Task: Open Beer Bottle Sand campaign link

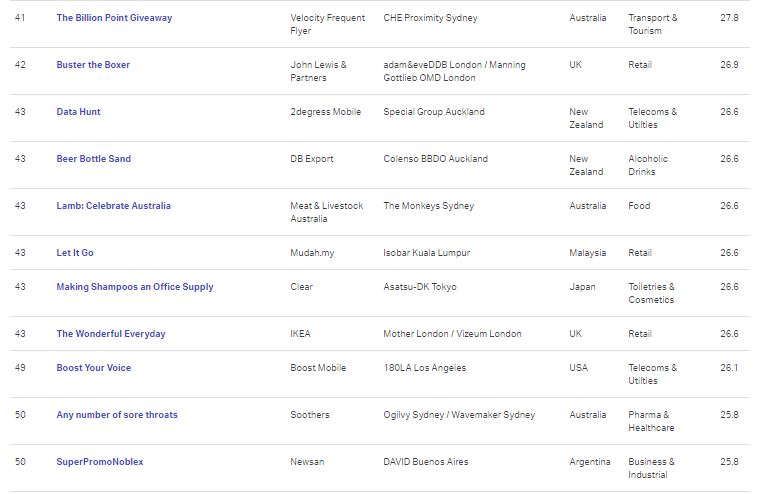Action: tap(93, 159)
